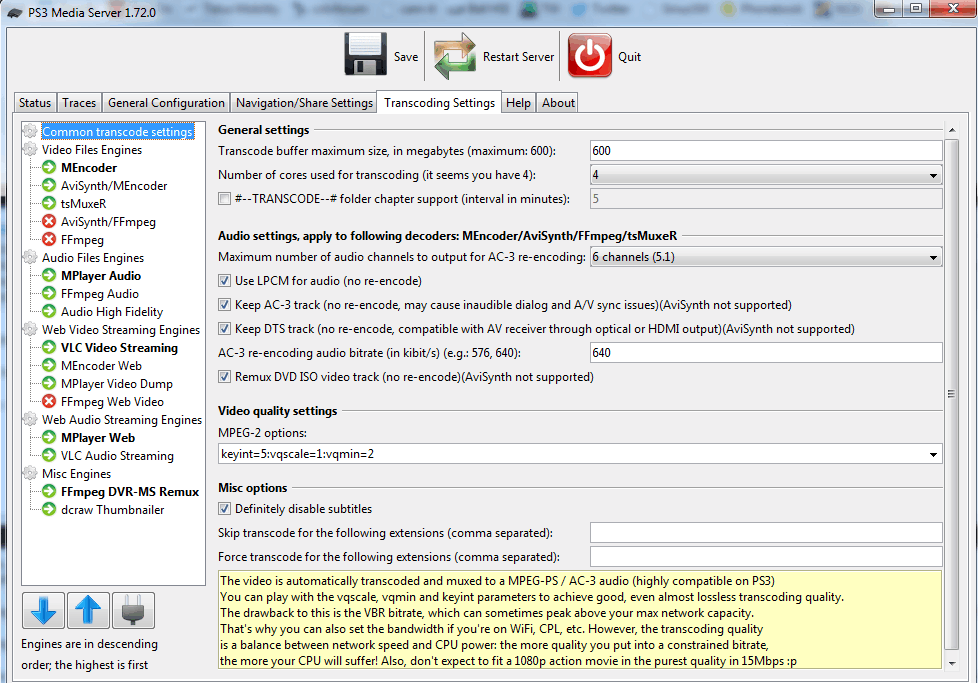
Task: Click settings panel scrollbar down arrow
Action: (952, 663)
